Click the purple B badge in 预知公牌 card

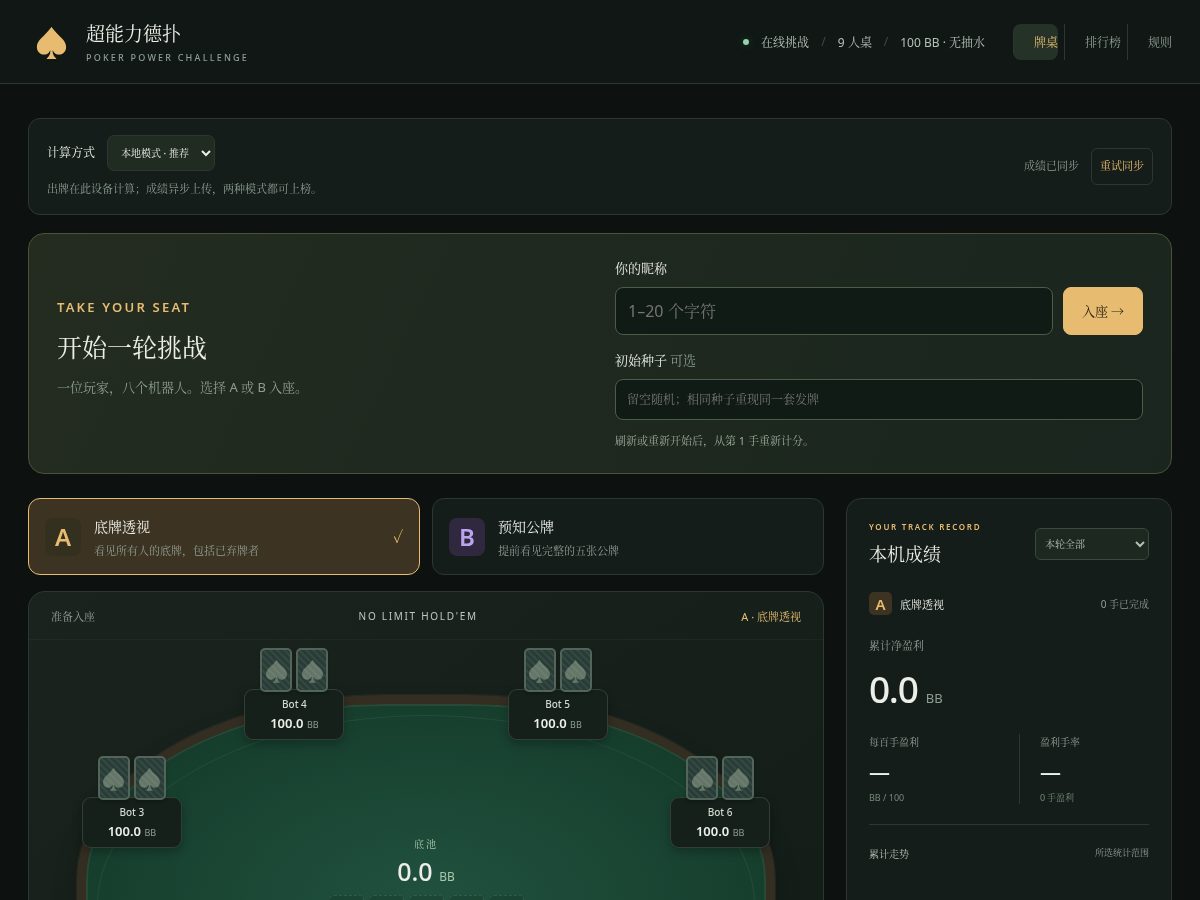(x=467, y=537)
